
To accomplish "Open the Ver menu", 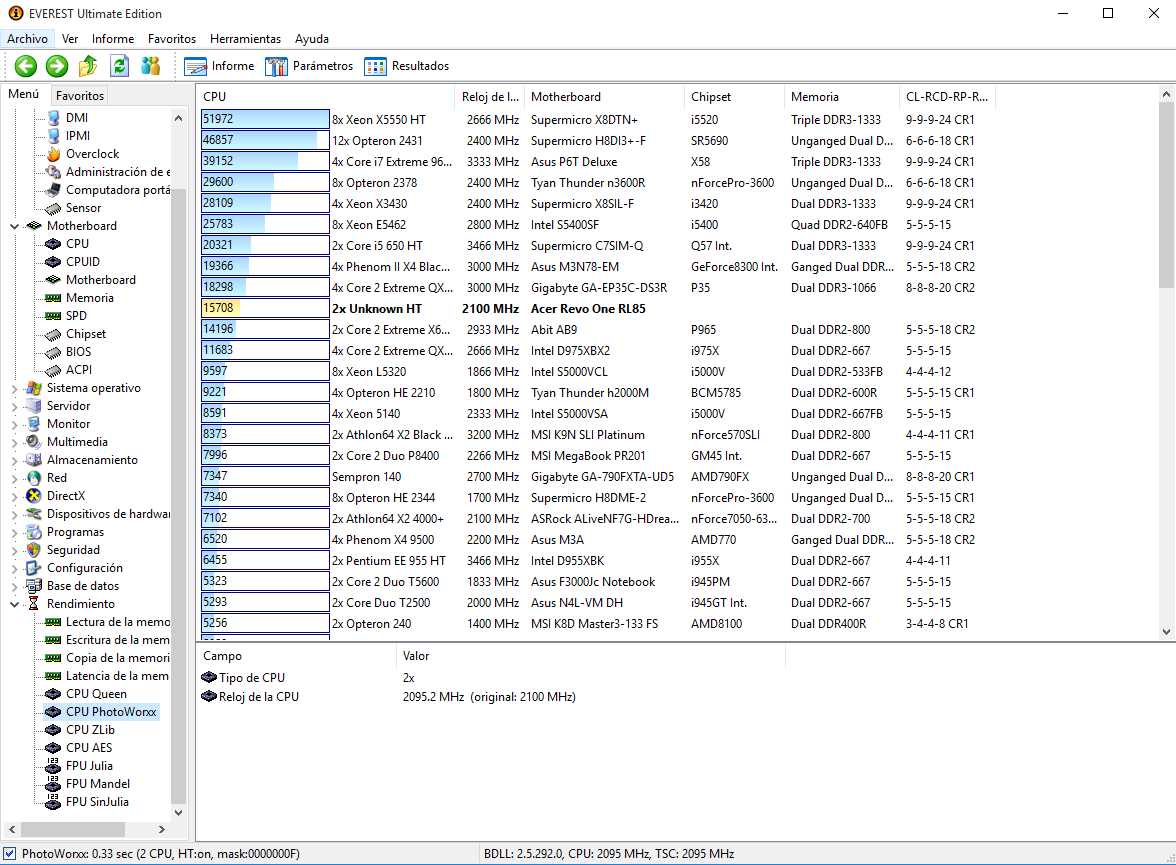I will coord(70,39).
